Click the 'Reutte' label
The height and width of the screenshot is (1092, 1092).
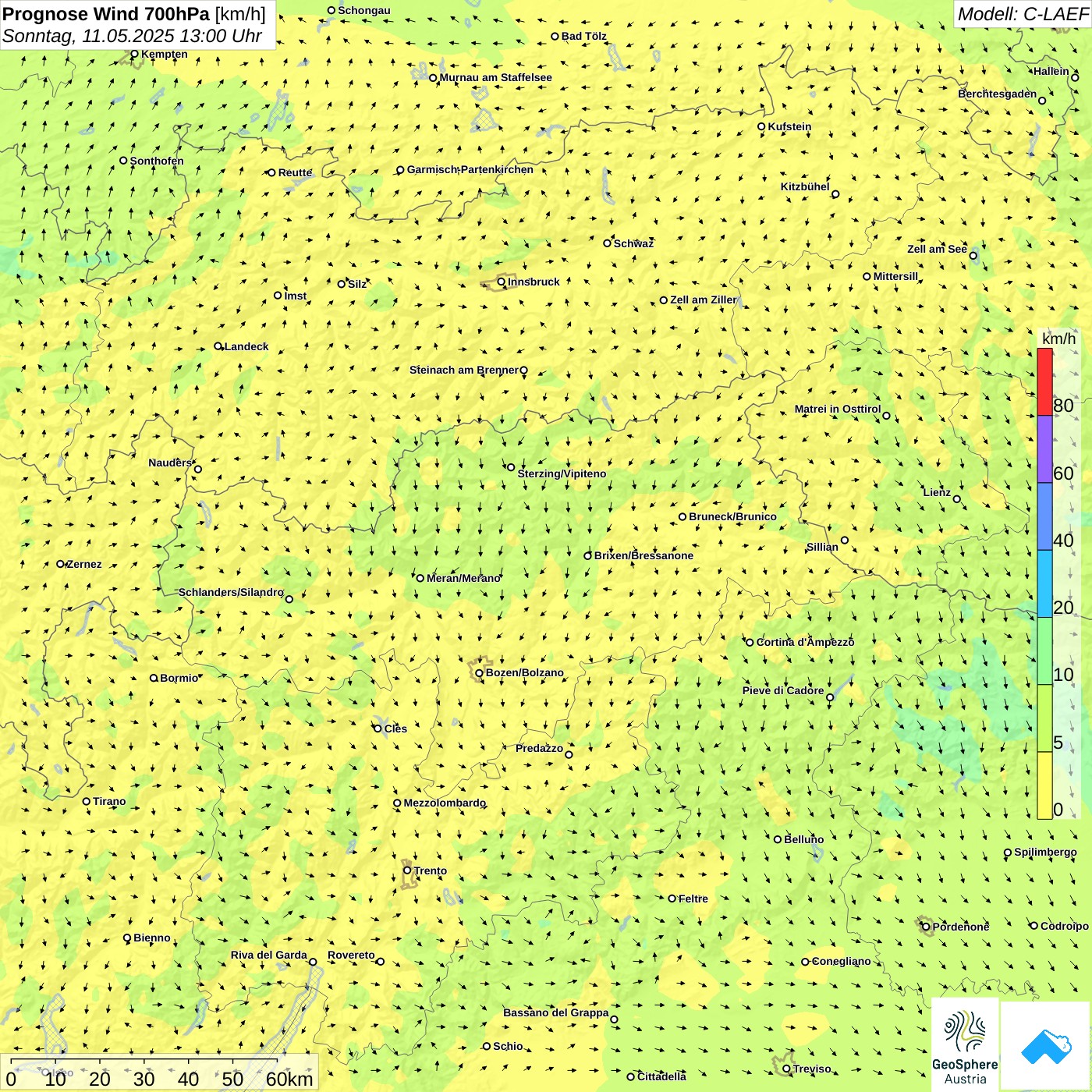[x=296, y=172]
